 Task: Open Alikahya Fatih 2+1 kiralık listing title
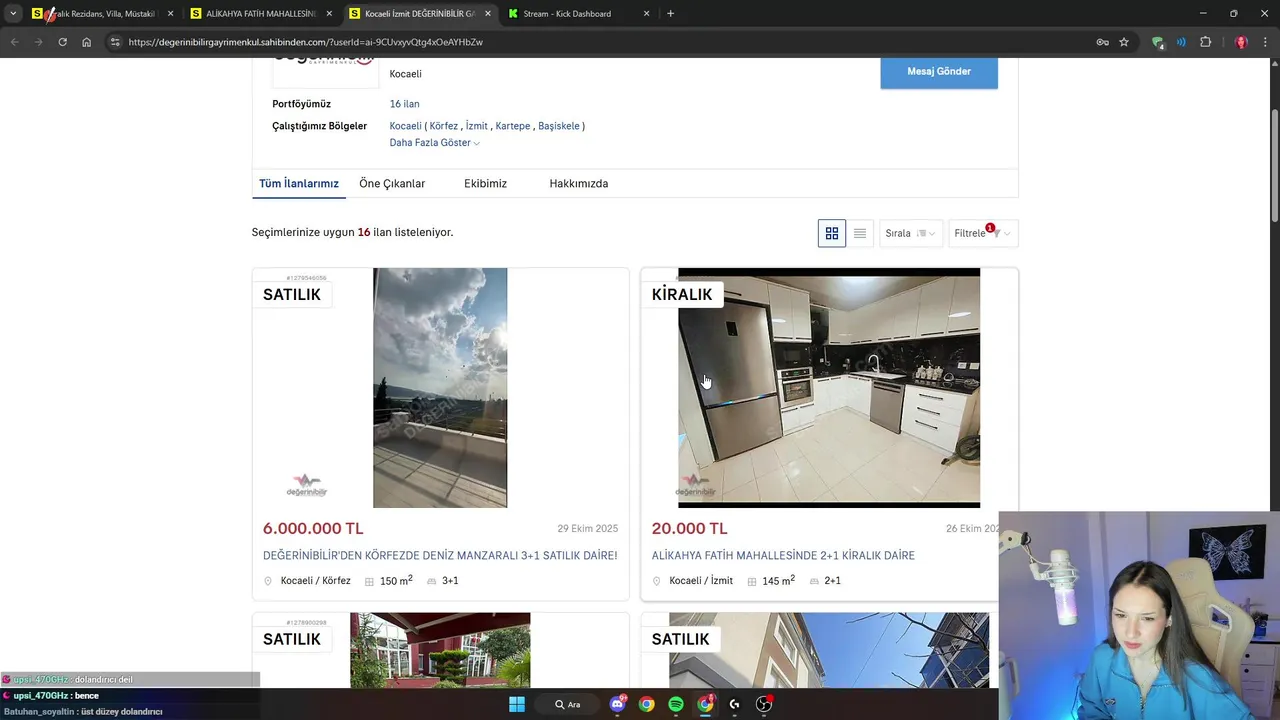click(783, 556)
